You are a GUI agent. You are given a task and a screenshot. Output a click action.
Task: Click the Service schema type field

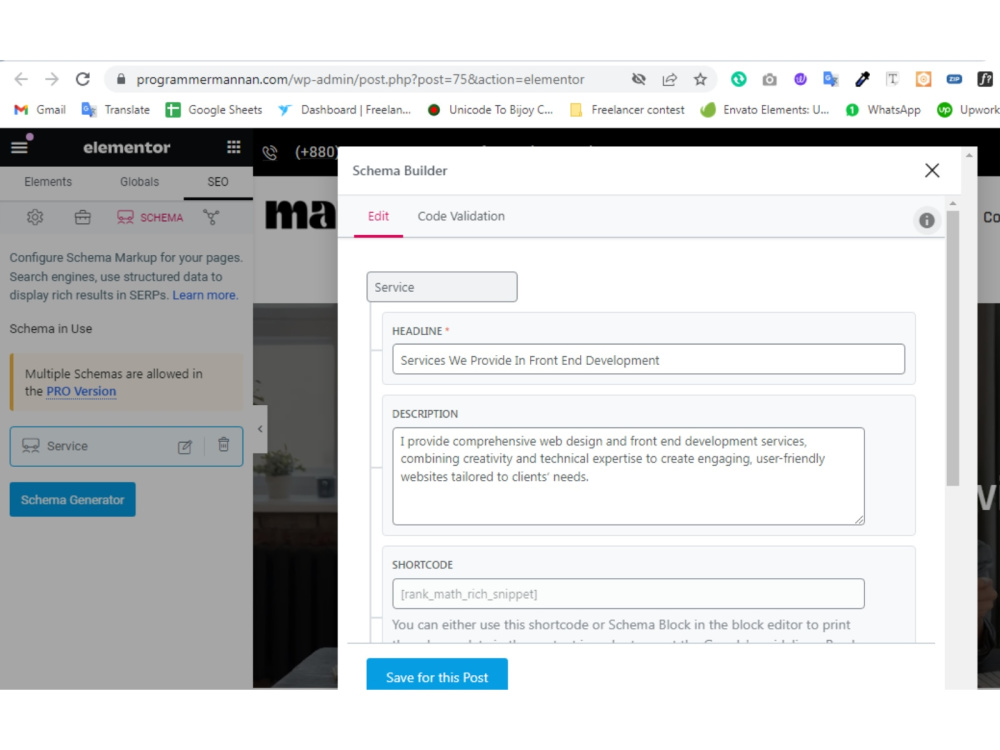(442, 287)
